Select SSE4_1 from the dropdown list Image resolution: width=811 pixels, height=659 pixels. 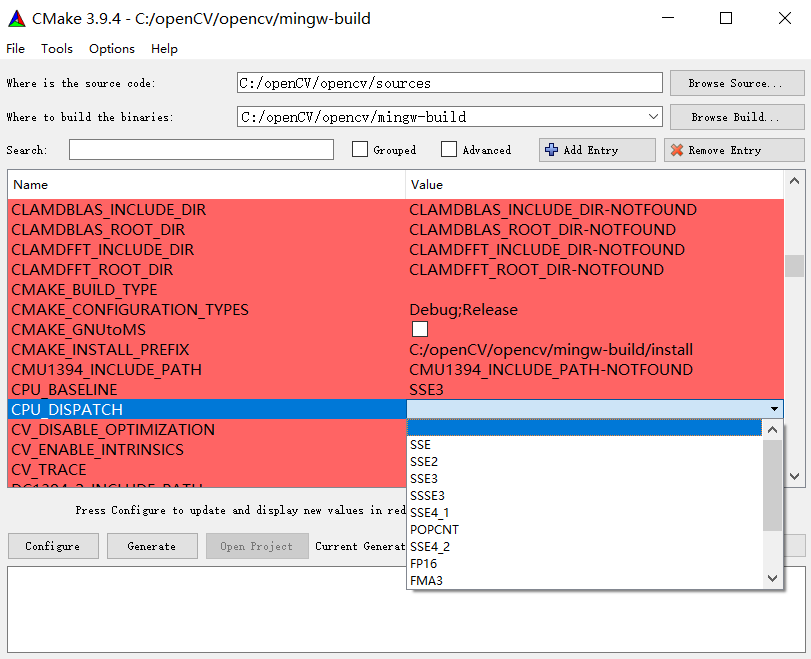click(x=585, y=513)
